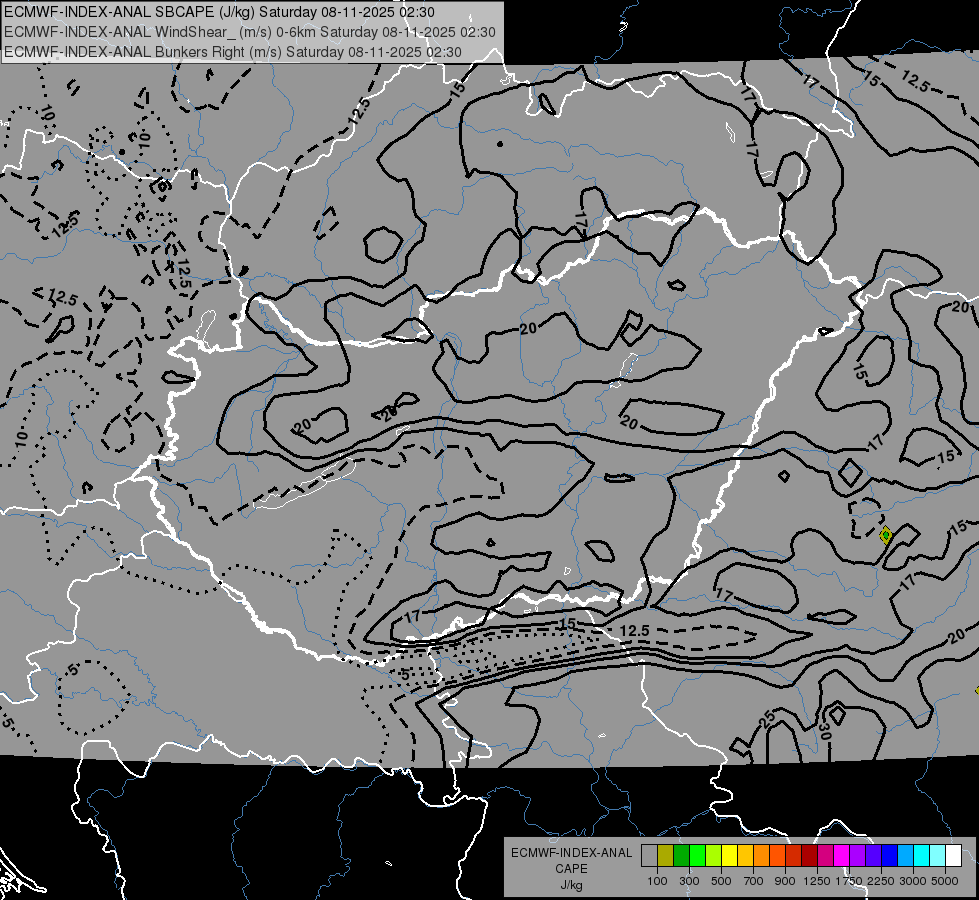Click the pure yellow legend swatch

729,856
